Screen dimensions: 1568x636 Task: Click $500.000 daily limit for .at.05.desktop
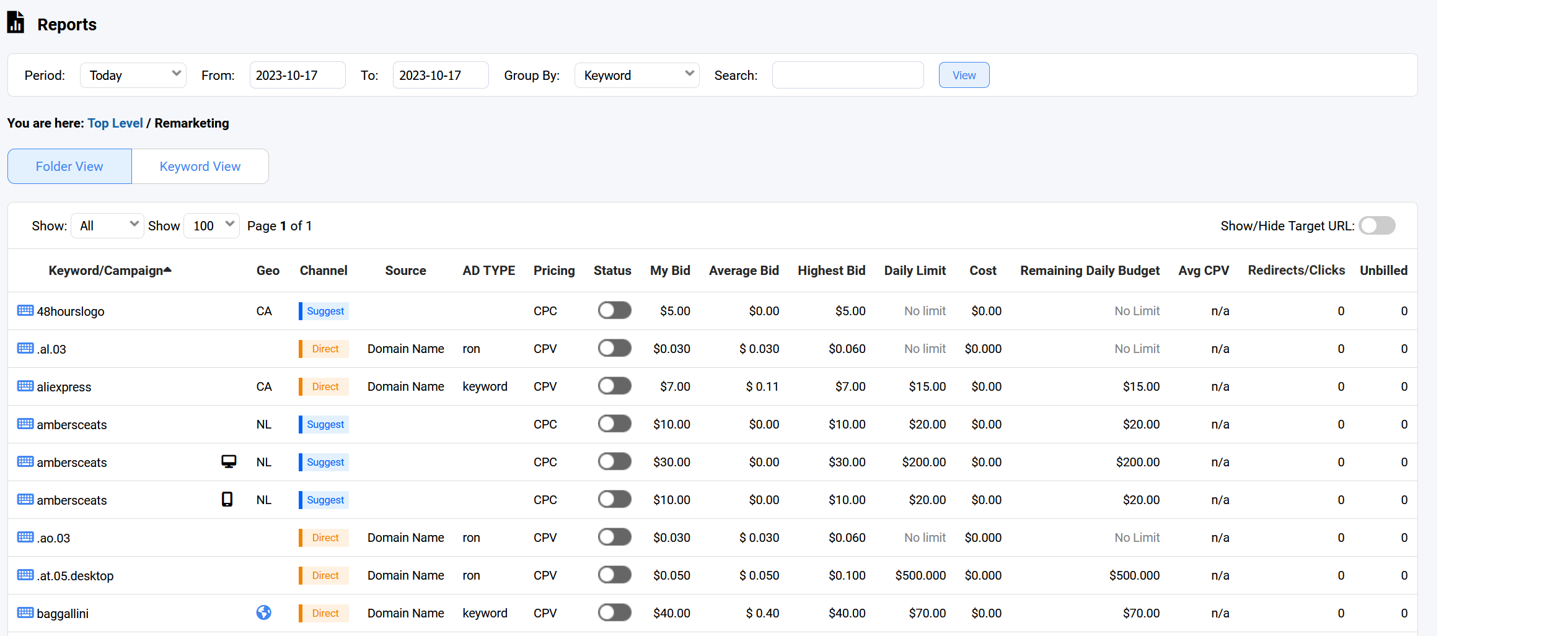(x=920, y=575)
